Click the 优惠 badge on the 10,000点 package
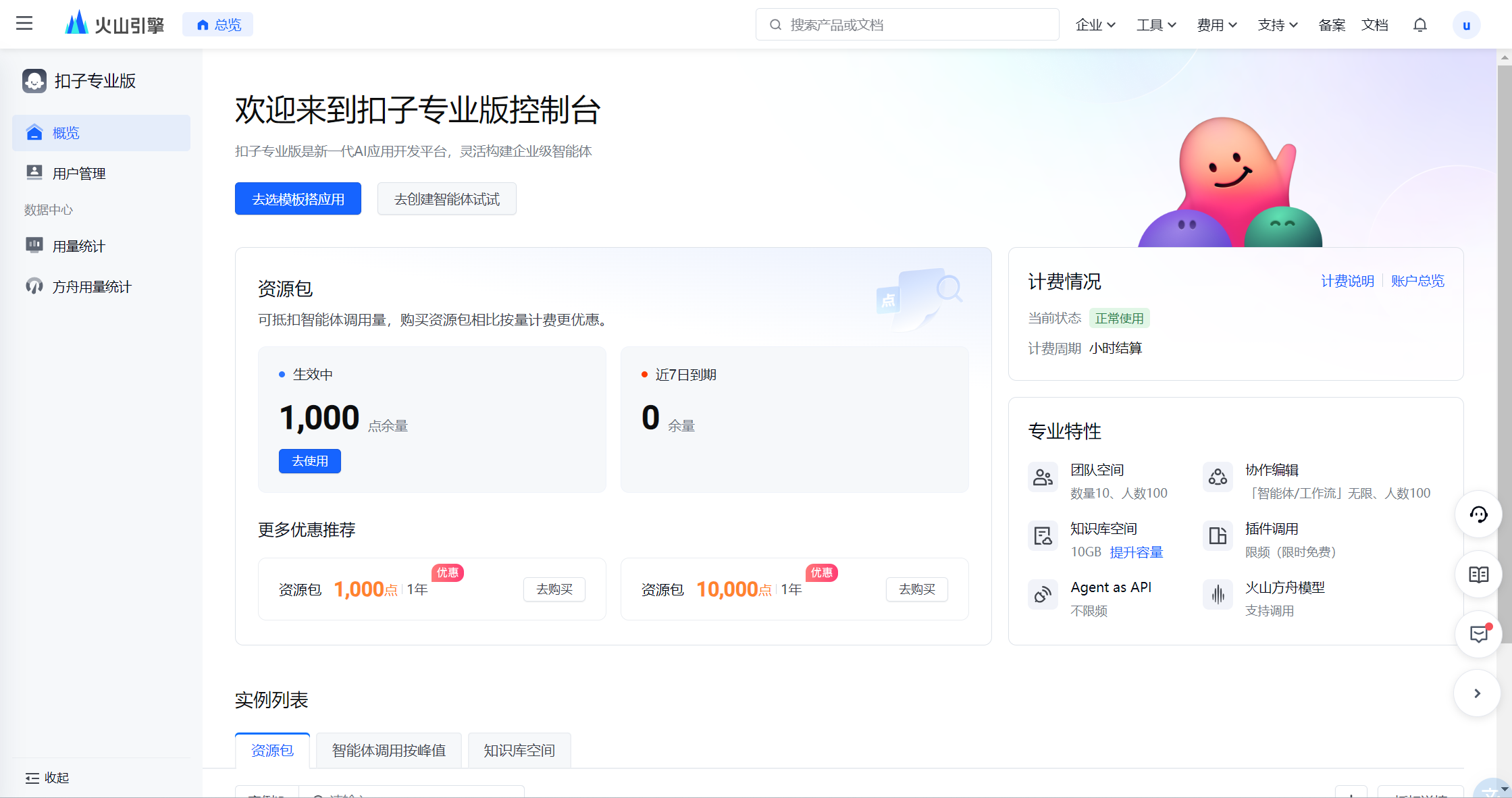Image resolution: width=1512 pixels, height=798 pixels. pyautogui.click(x=821, y=573)
